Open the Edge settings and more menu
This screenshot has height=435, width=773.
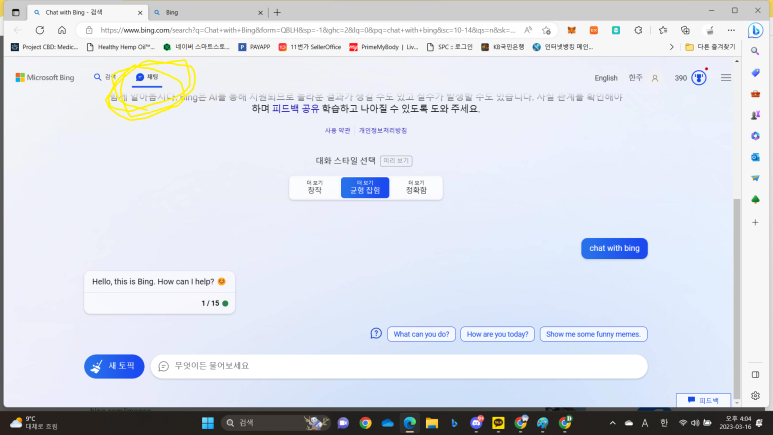[731, 30]
